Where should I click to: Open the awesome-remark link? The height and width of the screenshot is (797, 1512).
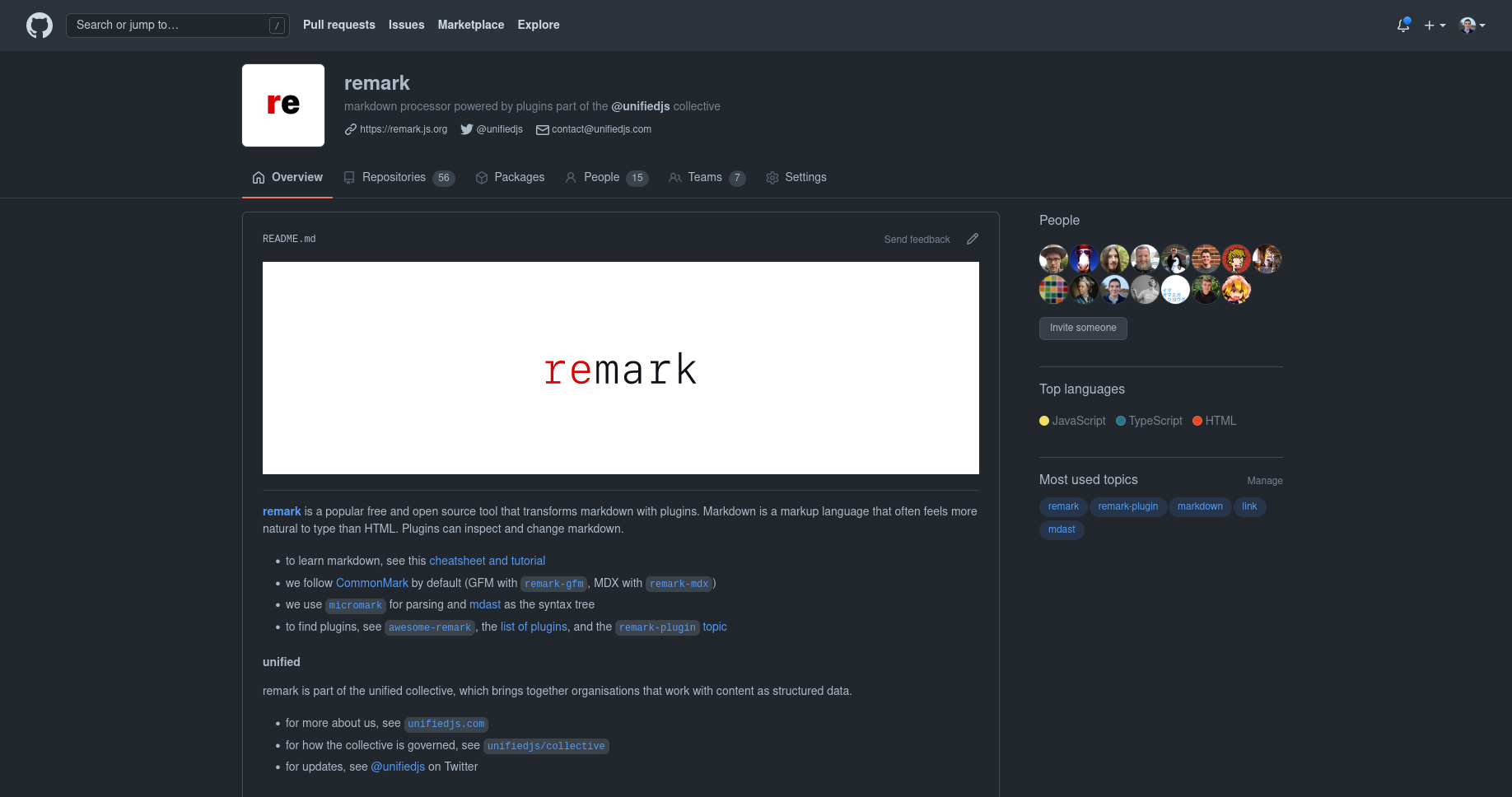pyautogui.click(x=430, y=627)
